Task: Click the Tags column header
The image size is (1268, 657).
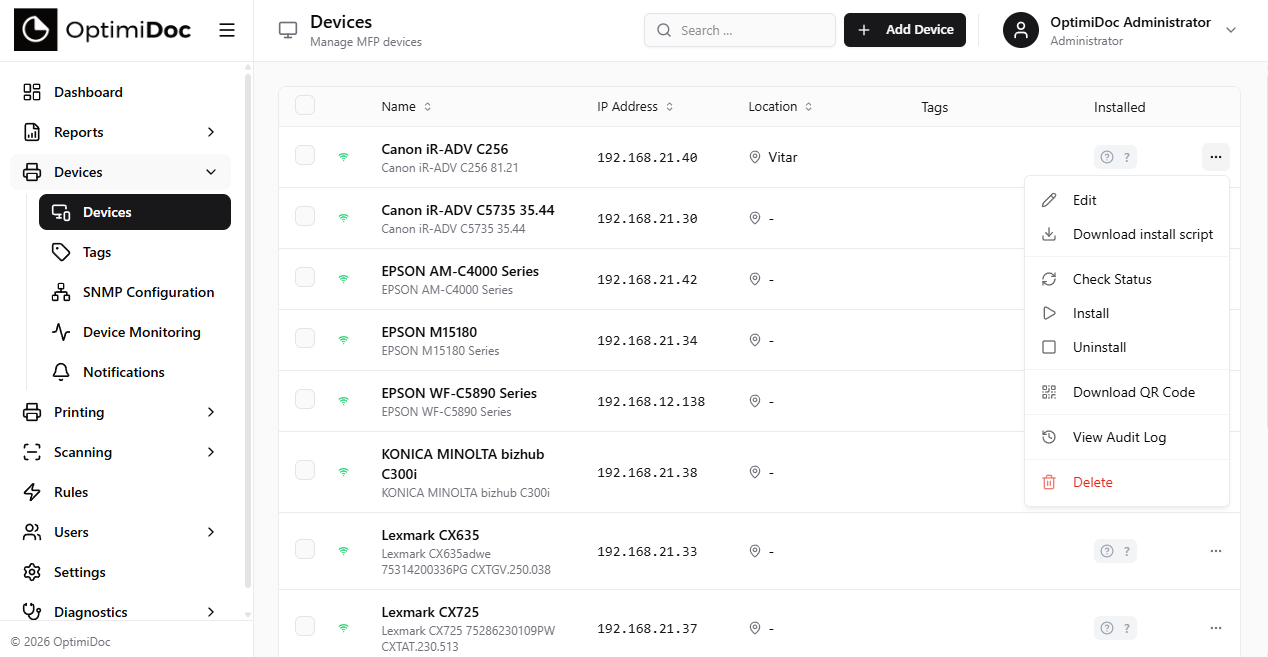Action: [934, 107]
